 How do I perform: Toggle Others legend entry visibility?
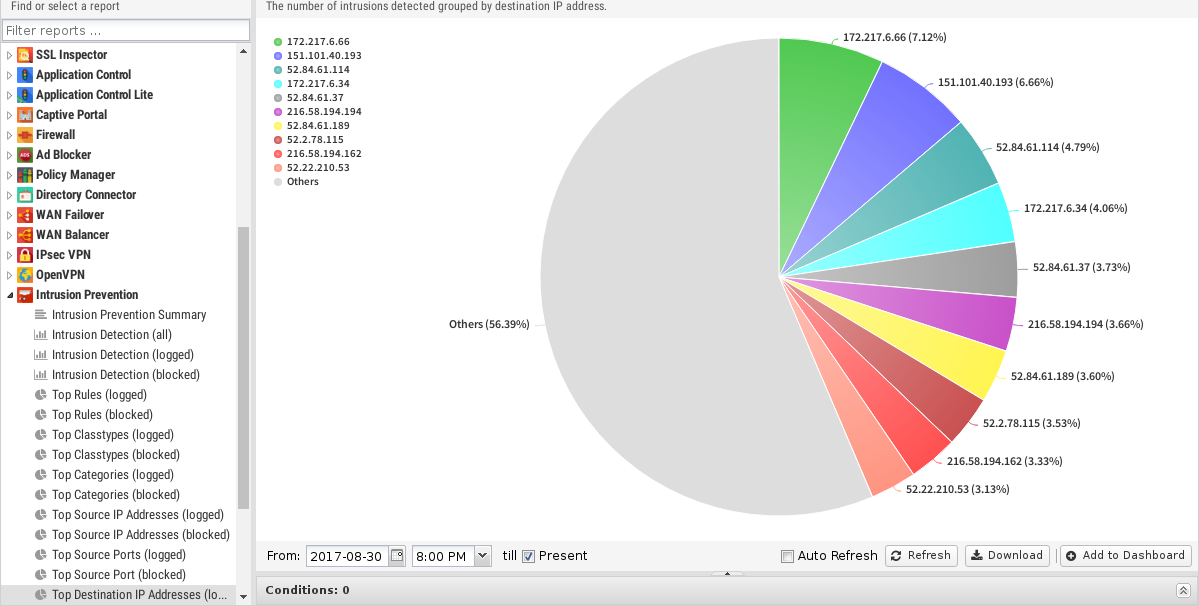point(296,182)
